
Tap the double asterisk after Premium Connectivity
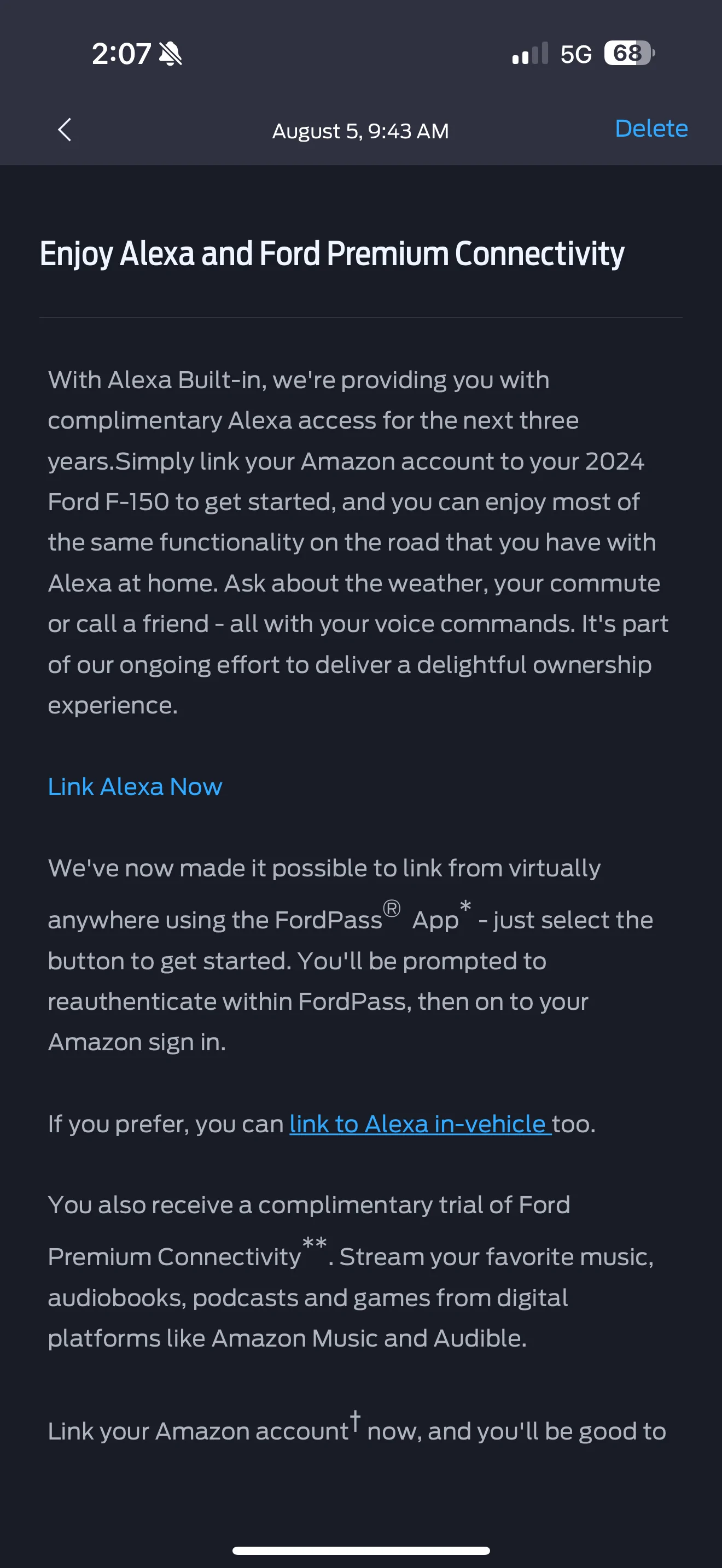315,1243
